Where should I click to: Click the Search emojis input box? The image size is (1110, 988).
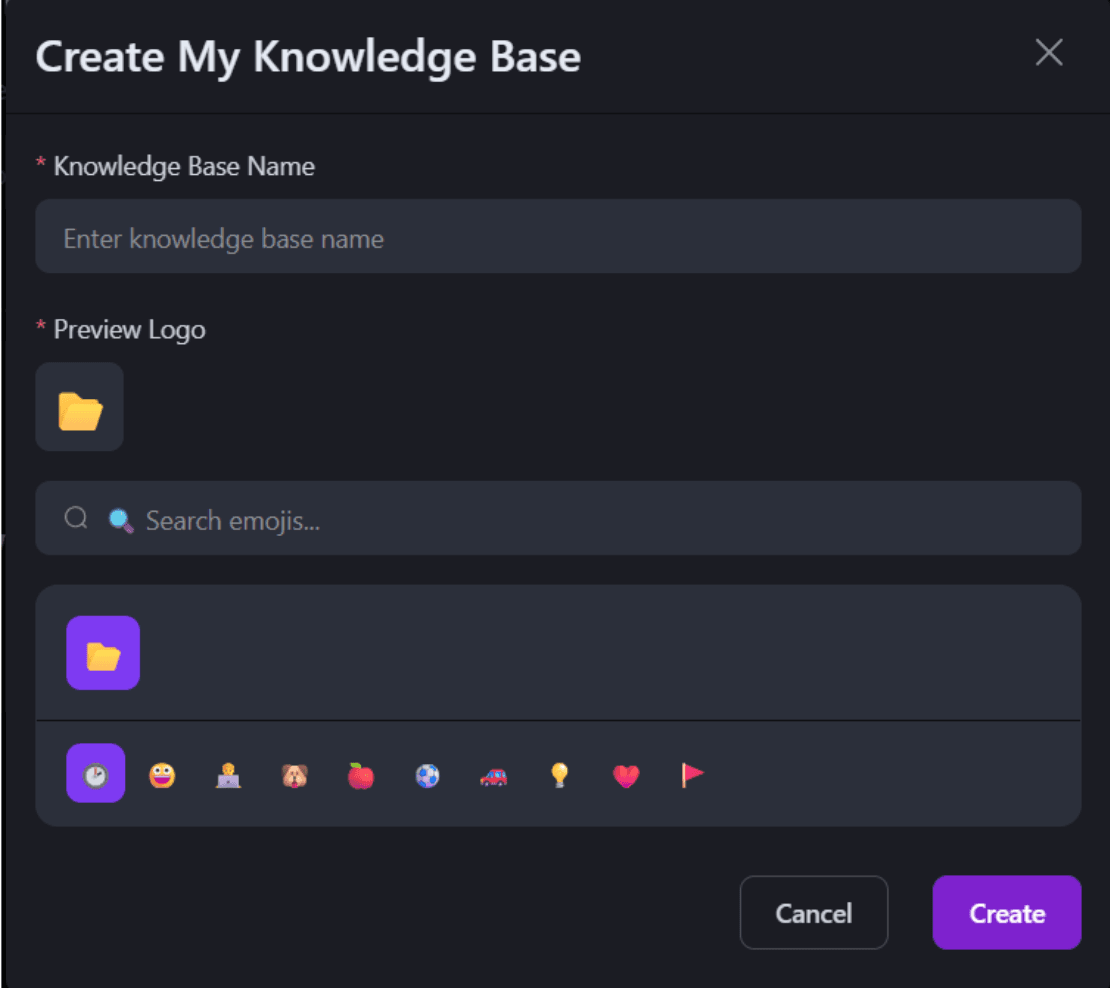[x=600, y=519]
